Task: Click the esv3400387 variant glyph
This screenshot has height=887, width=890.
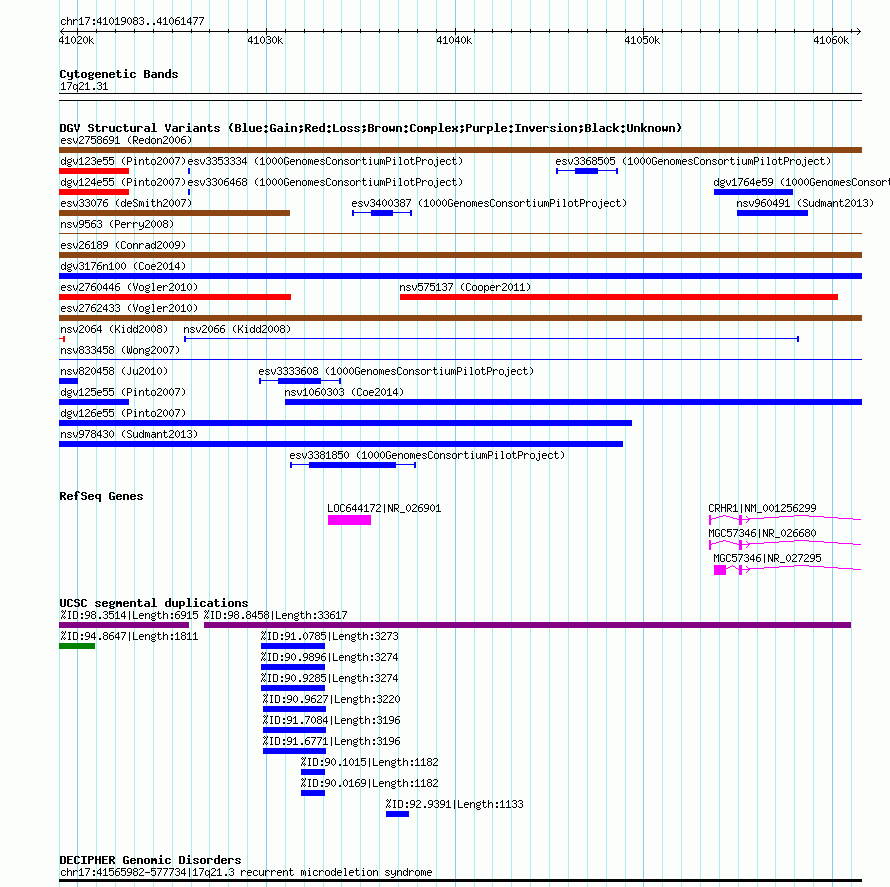Action: coord(381,213)
